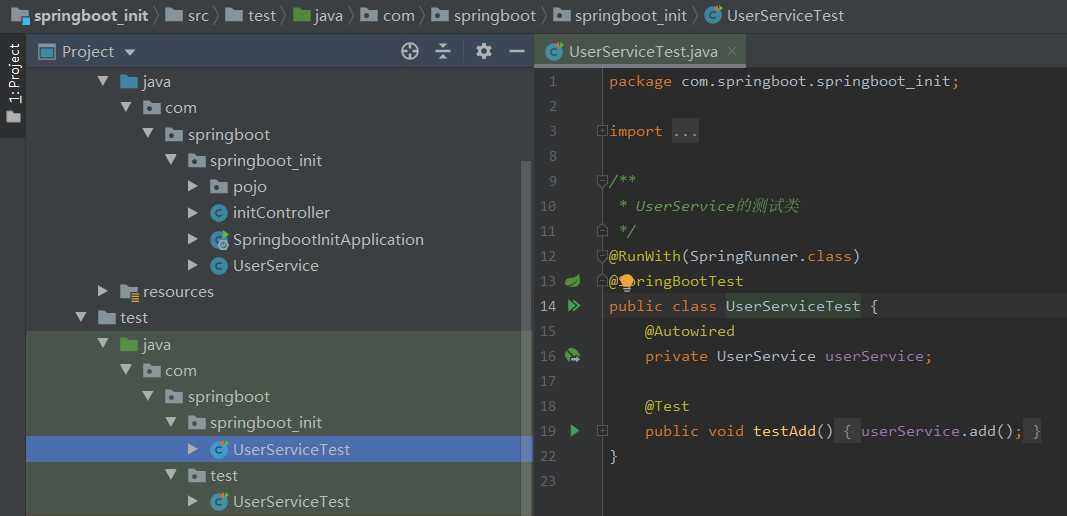Click the src breadcrumb
The image size is (1067, 516).
[x=198, y=16]
